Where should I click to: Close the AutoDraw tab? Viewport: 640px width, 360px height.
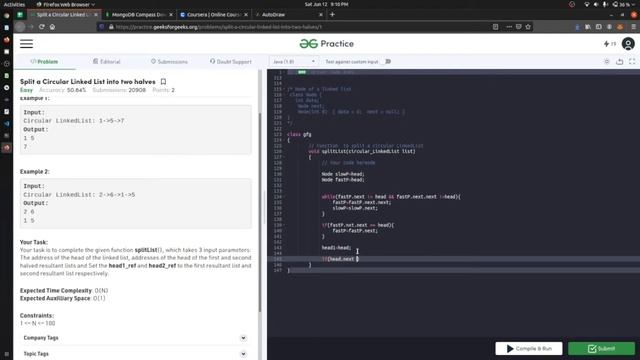click(320, 15)
